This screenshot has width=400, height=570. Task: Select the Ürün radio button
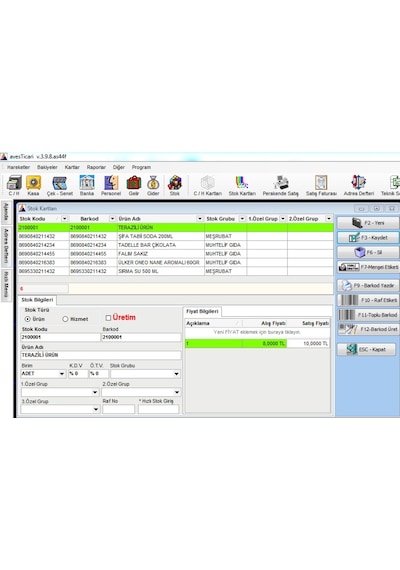point(28,319)
